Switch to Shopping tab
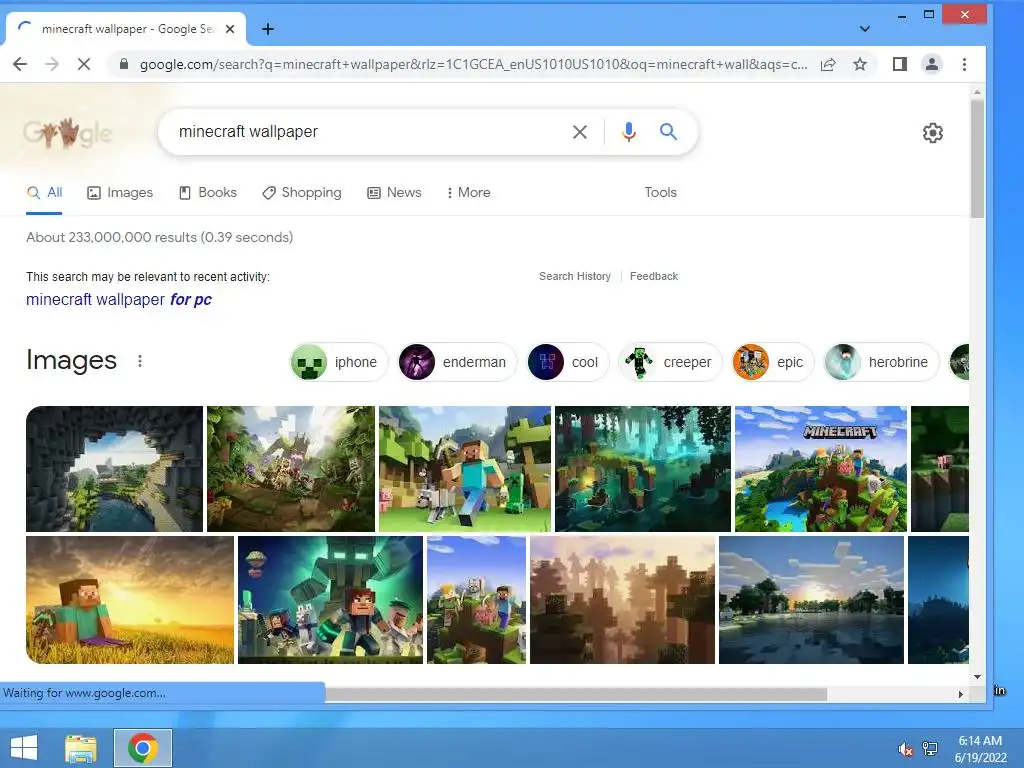The height and width of the screenshot is (768, 1024). 302,193
